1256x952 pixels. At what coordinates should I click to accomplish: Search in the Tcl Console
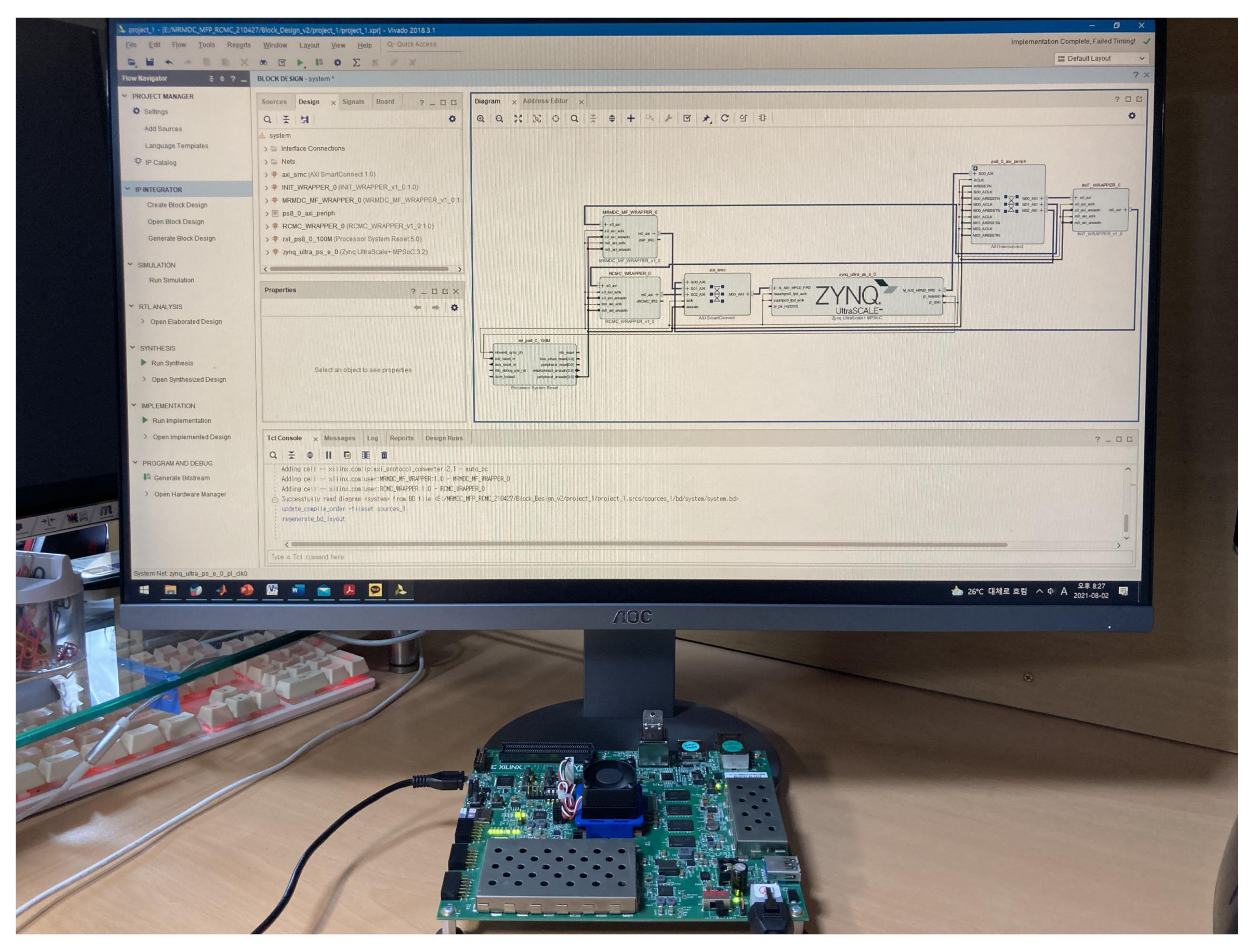tap(273, 455)
